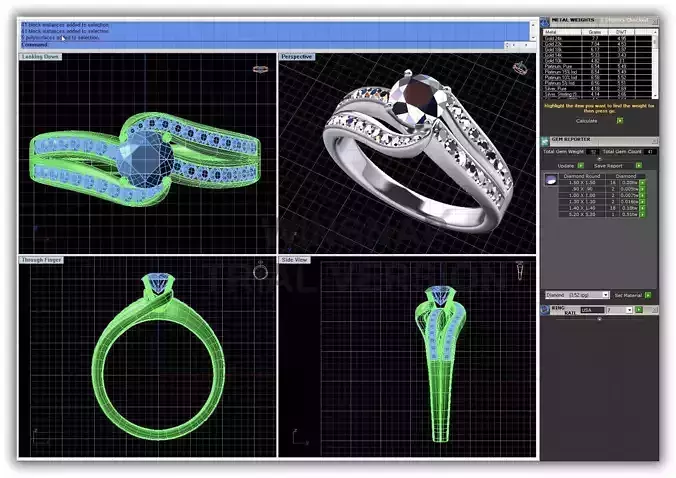Open the ring size 7 dropdown

click(x=629, y=310)
